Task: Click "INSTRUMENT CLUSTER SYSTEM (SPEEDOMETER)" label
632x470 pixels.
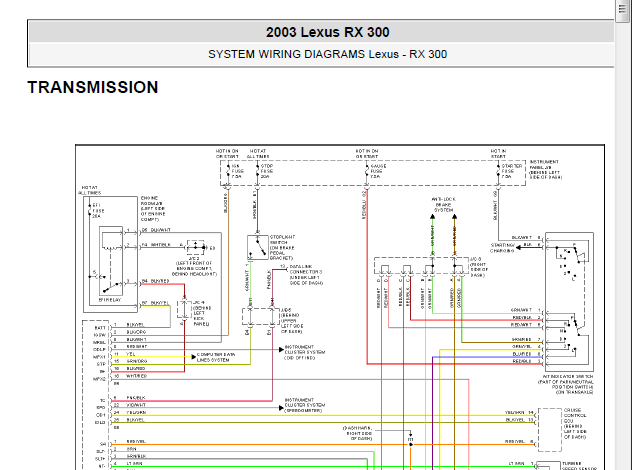Action: pos(305,405)
